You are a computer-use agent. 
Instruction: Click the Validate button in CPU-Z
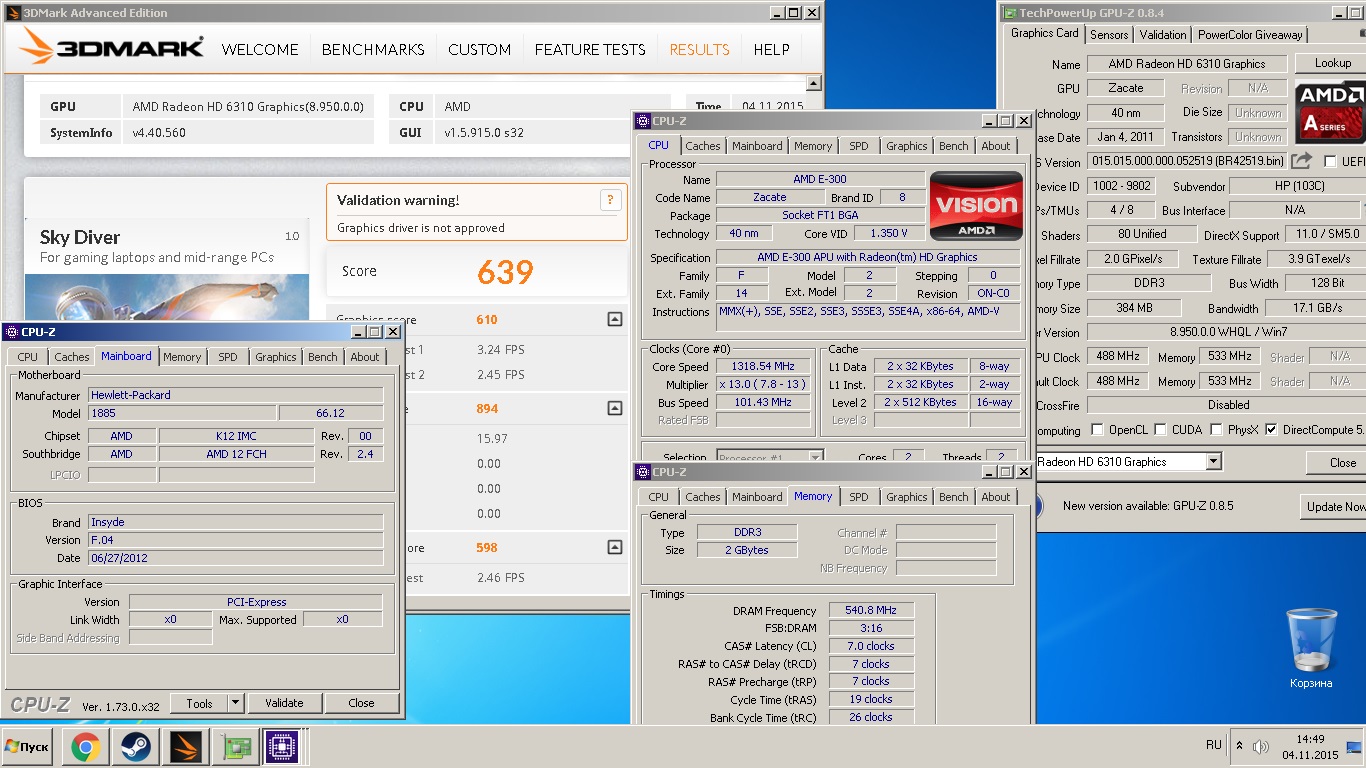tap(284, 703)
